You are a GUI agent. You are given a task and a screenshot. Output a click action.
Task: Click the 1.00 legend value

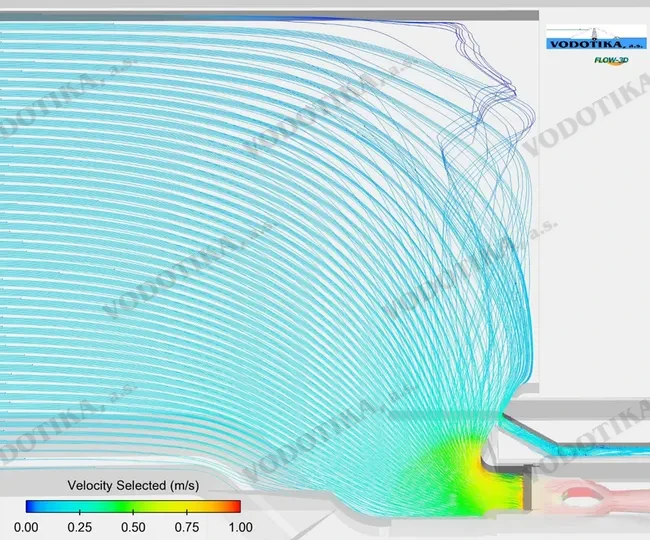click(240, 527)
